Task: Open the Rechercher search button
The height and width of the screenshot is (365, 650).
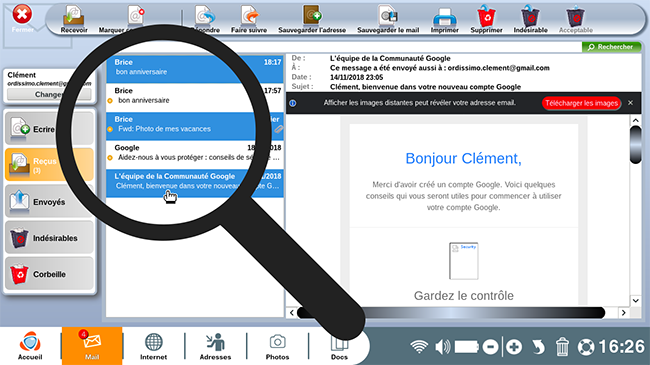Action: [611, 47]
